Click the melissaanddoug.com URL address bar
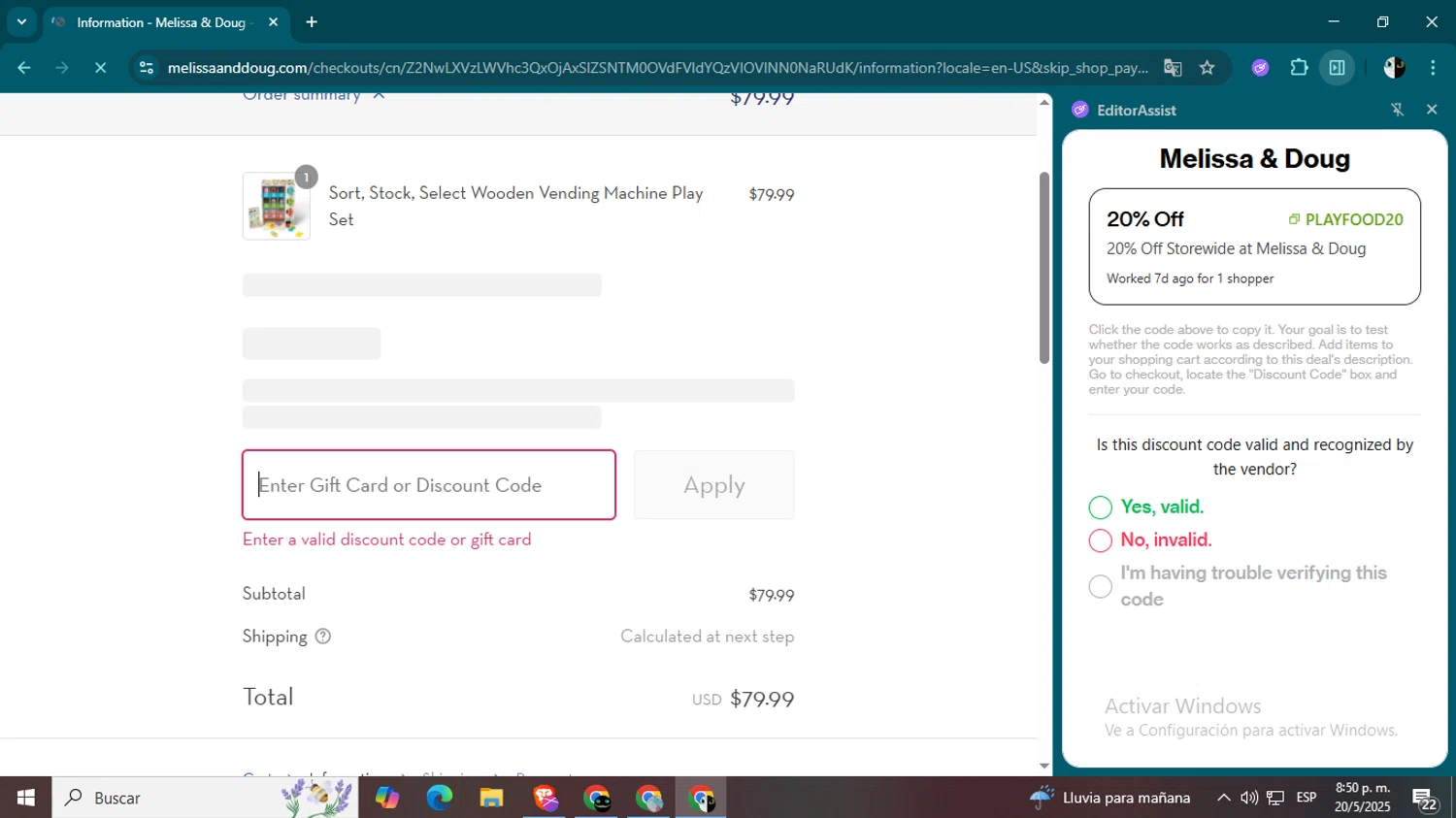 [x=657, y=68]
